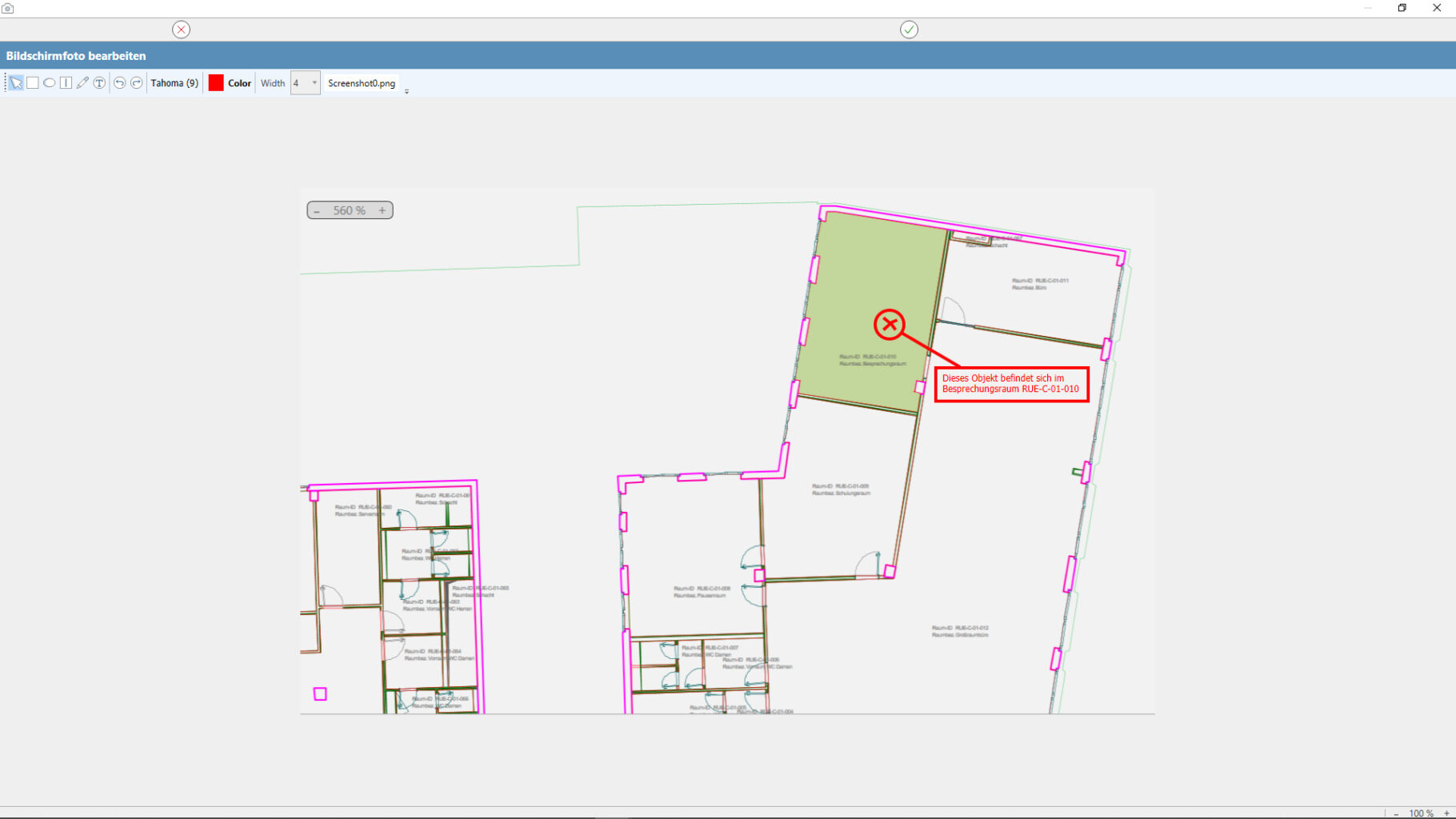Screen dimensions: 1456x819
Task: Pick the ellipse drawing tool
Action: click(50, 83)
